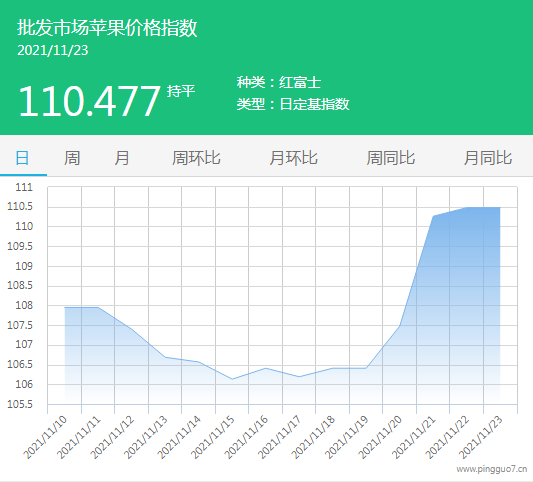This screenshot has height=482, width=533.
Task: Select the 月同比 tab
Action: [x=488, y=158]
